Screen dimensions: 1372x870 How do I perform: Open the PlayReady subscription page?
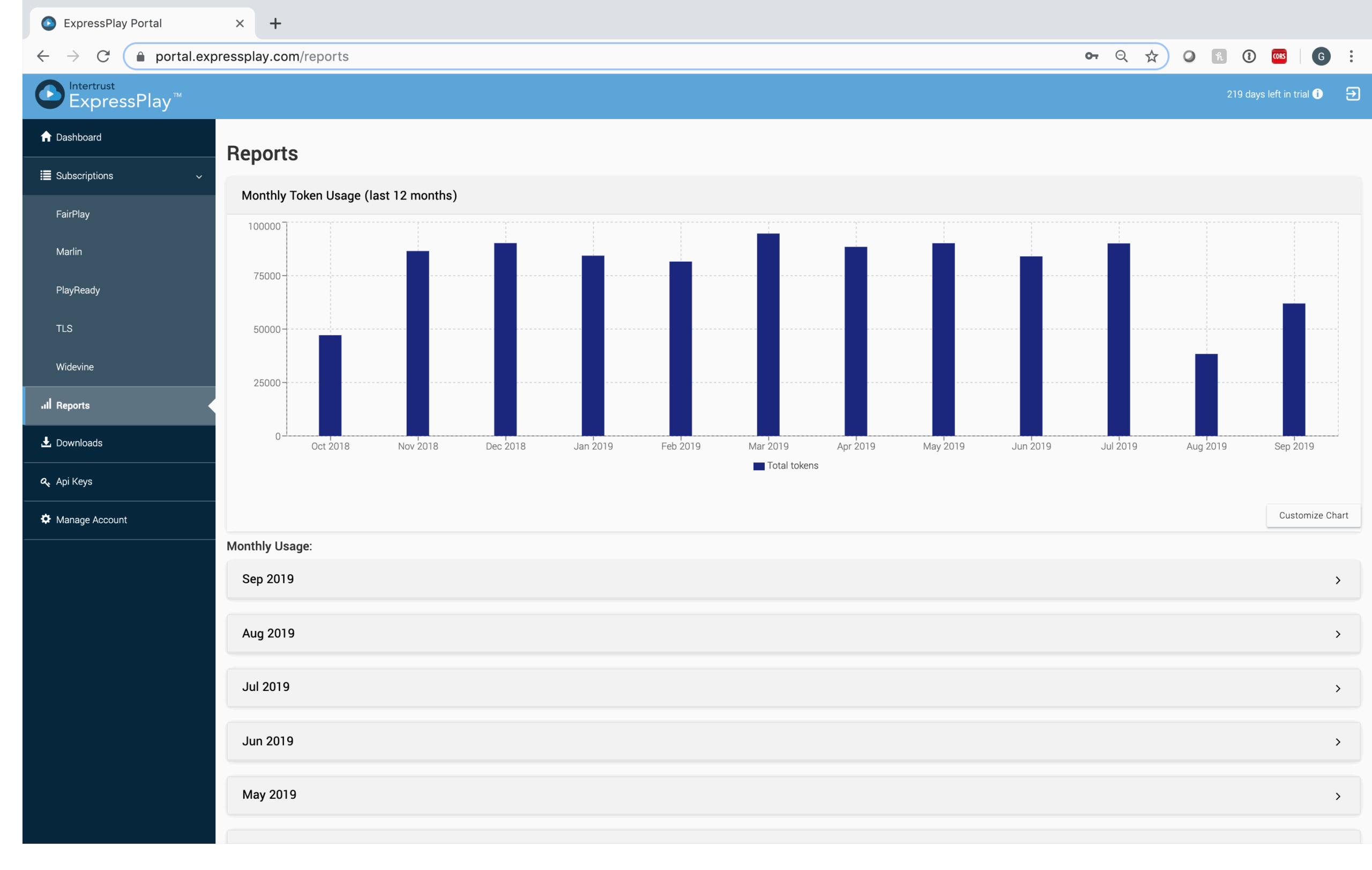point(78,290)
